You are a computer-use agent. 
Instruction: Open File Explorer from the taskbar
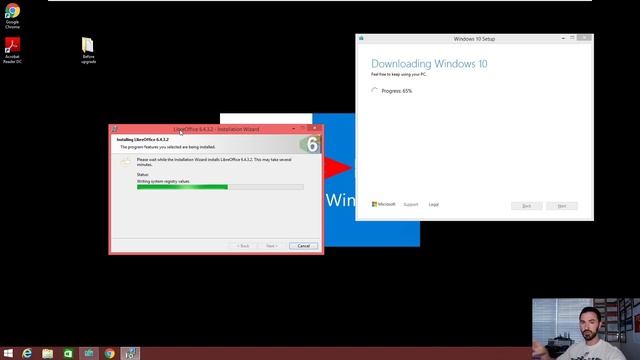47,353
